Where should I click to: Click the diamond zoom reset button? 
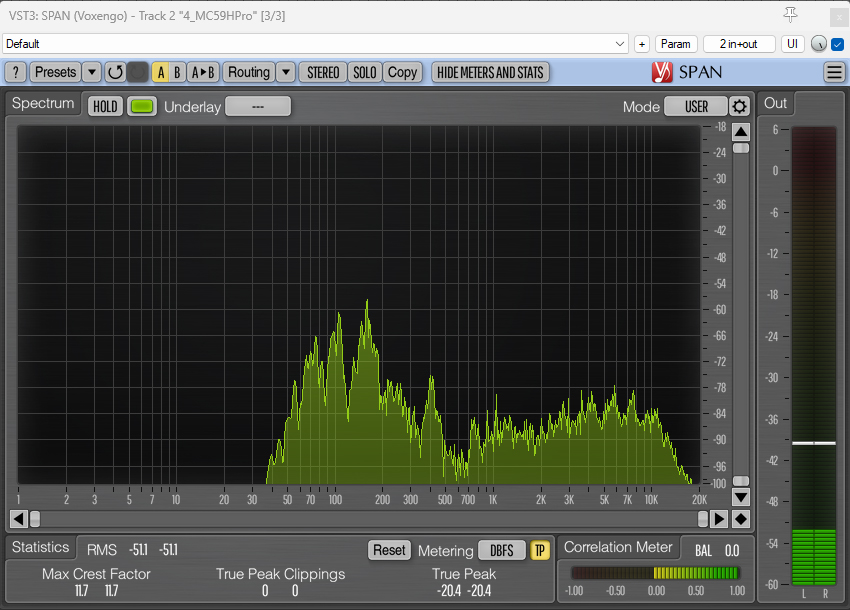pyautogui.click(x=740, y=518)
